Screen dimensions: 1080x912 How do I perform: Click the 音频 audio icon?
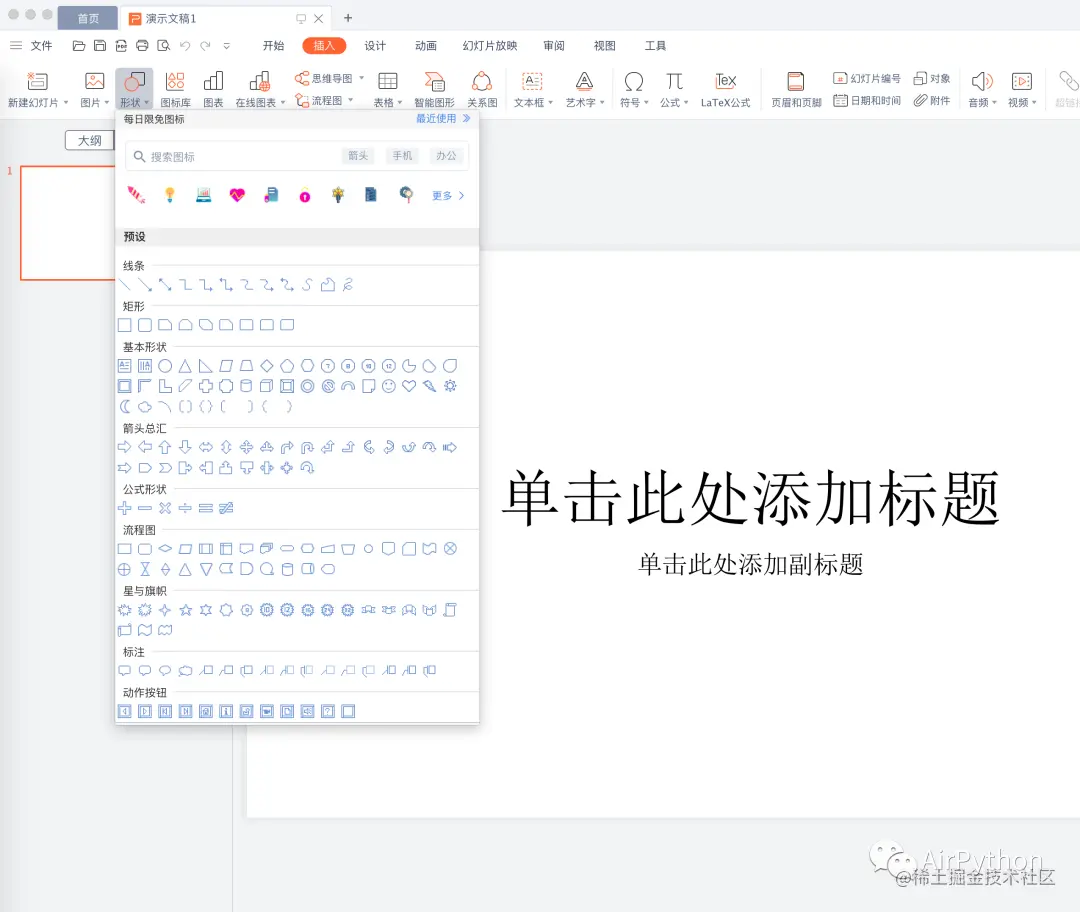coord(982,81)
